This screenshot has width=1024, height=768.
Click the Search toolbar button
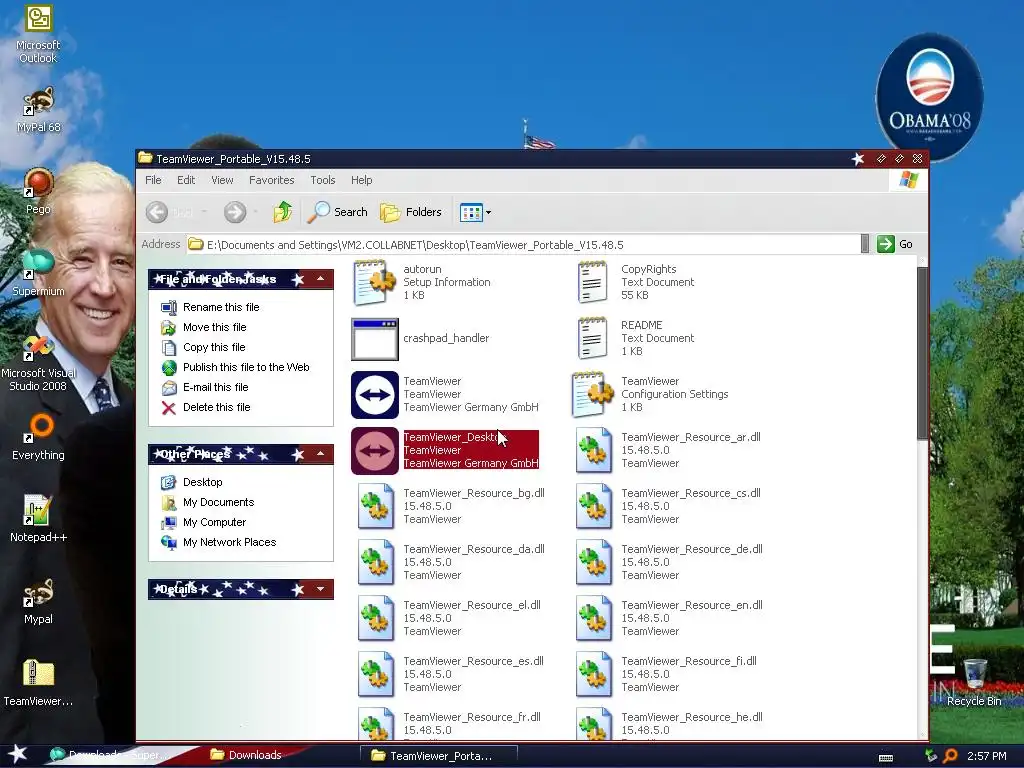click(x=338, y=212)
